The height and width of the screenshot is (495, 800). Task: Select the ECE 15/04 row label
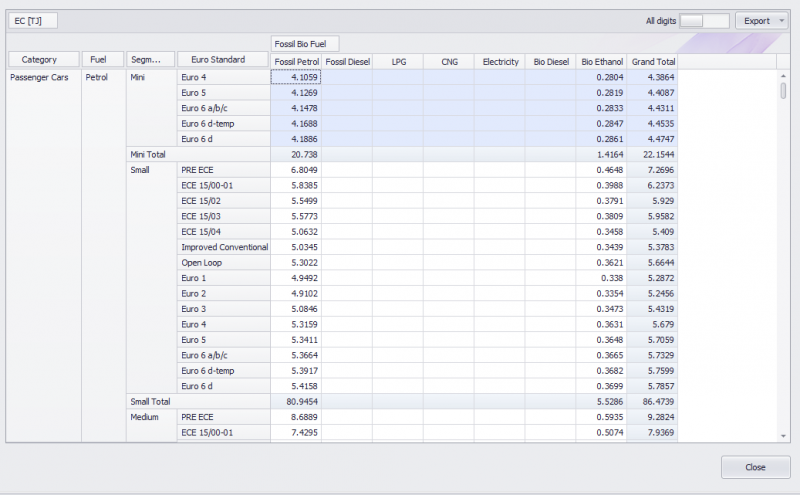point(223,232)
